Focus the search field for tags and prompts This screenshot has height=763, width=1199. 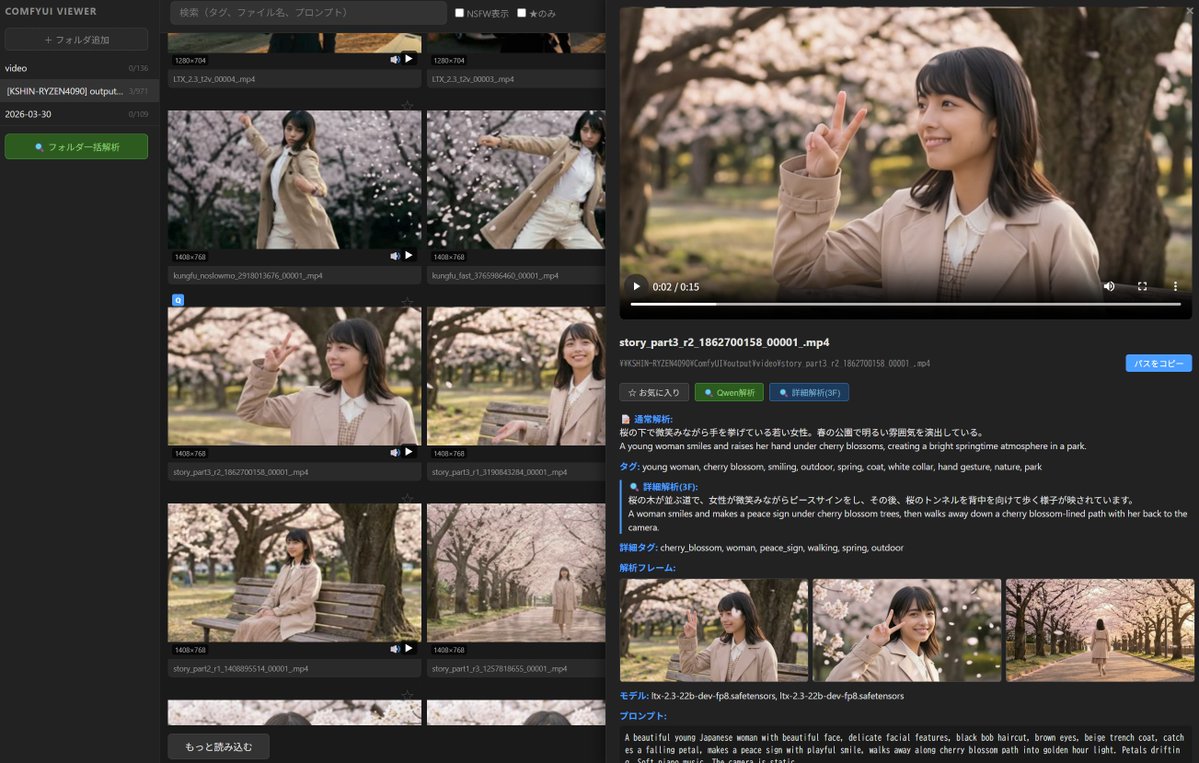pos(308,13)
